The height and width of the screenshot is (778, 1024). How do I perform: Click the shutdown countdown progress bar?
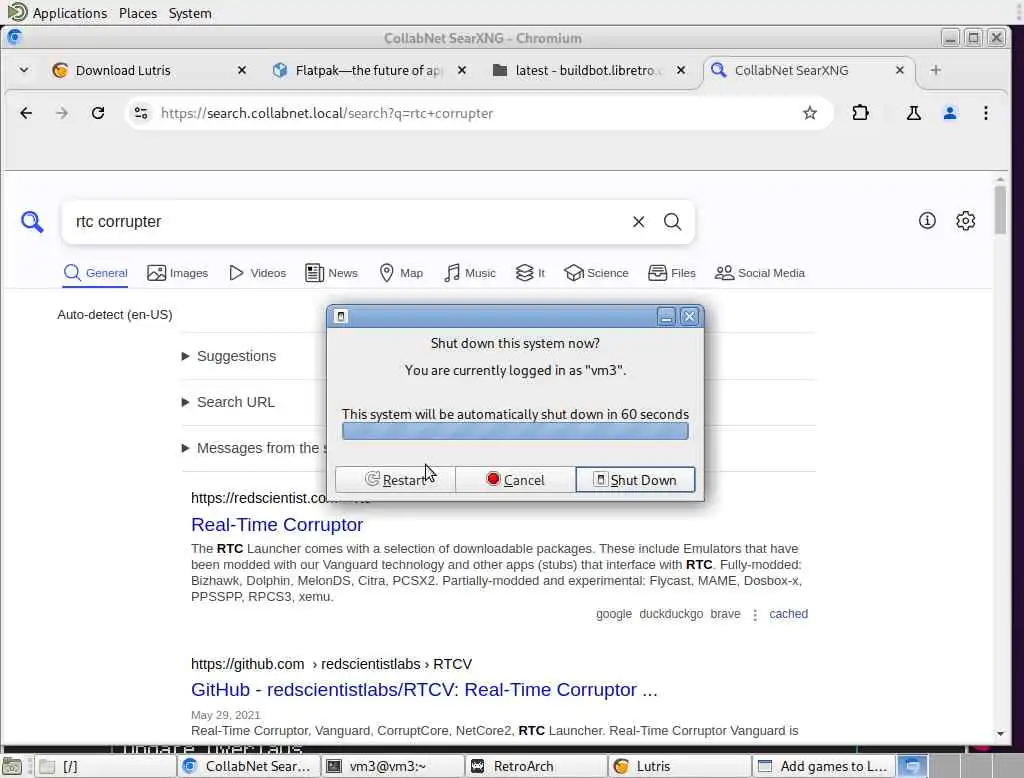[x=515, y=430]
